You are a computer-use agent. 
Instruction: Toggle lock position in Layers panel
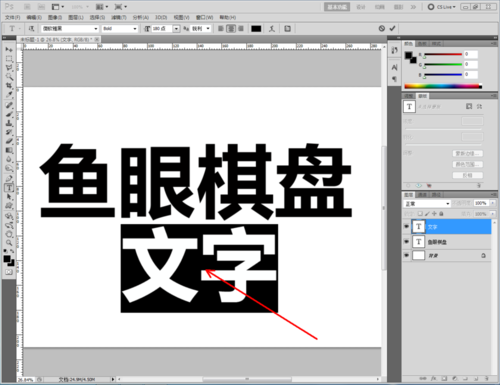pyautogui.click(x=434, y=214)
